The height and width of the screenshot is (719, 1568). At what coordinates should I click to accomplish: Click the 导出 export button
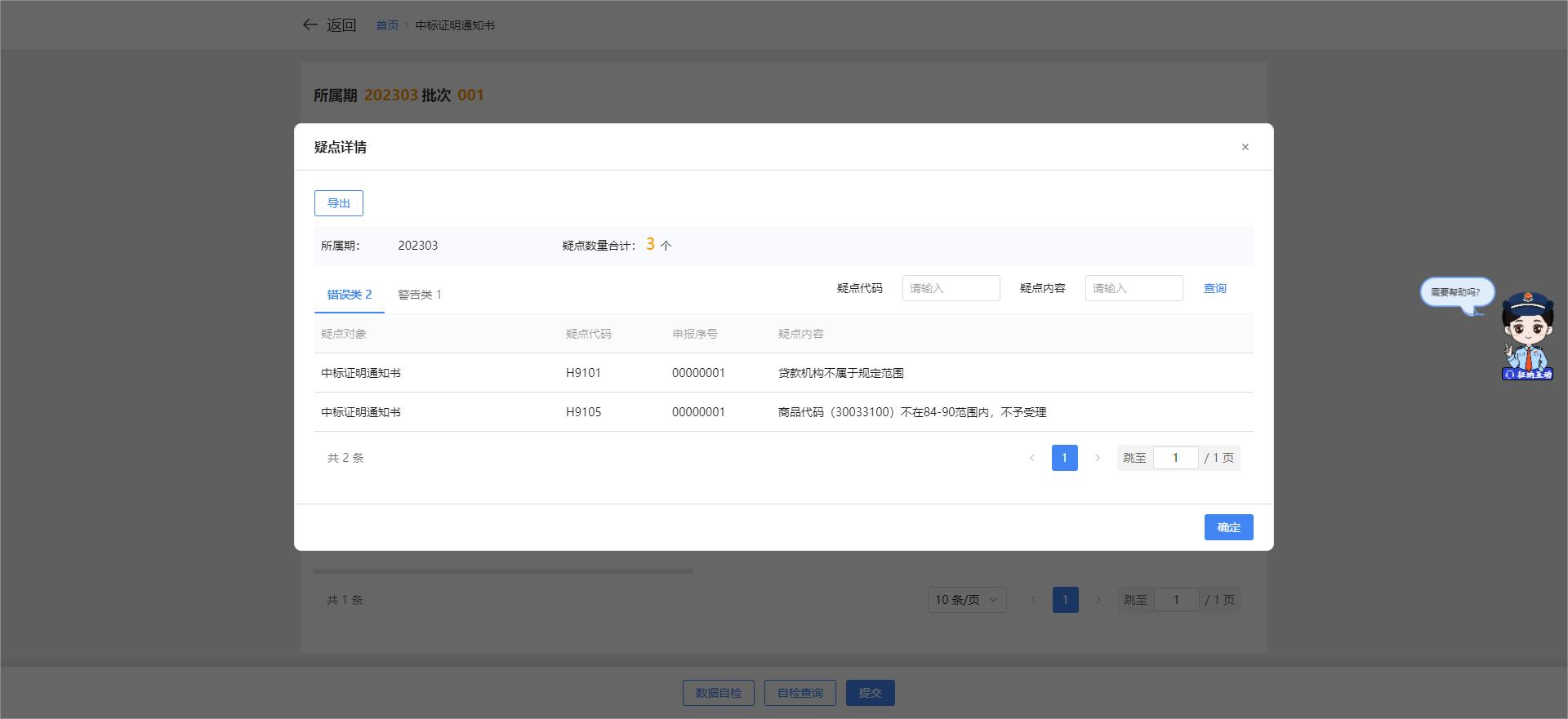pyautogui.click(x=338, y=203)
